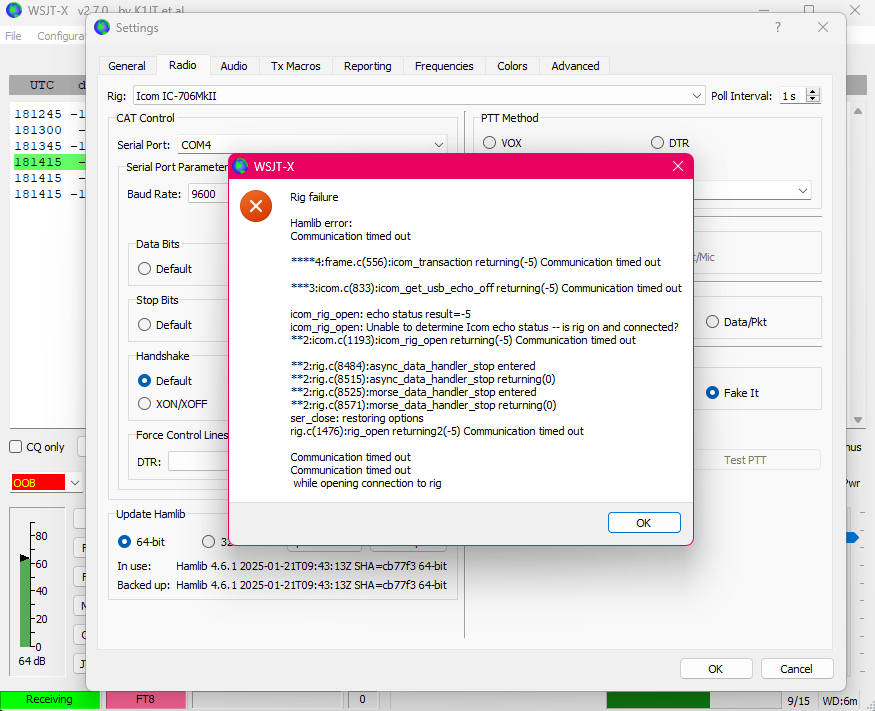The image size is (875, 711).
Task: Click Cancel in the Settings window
Action: click(796, 668)
